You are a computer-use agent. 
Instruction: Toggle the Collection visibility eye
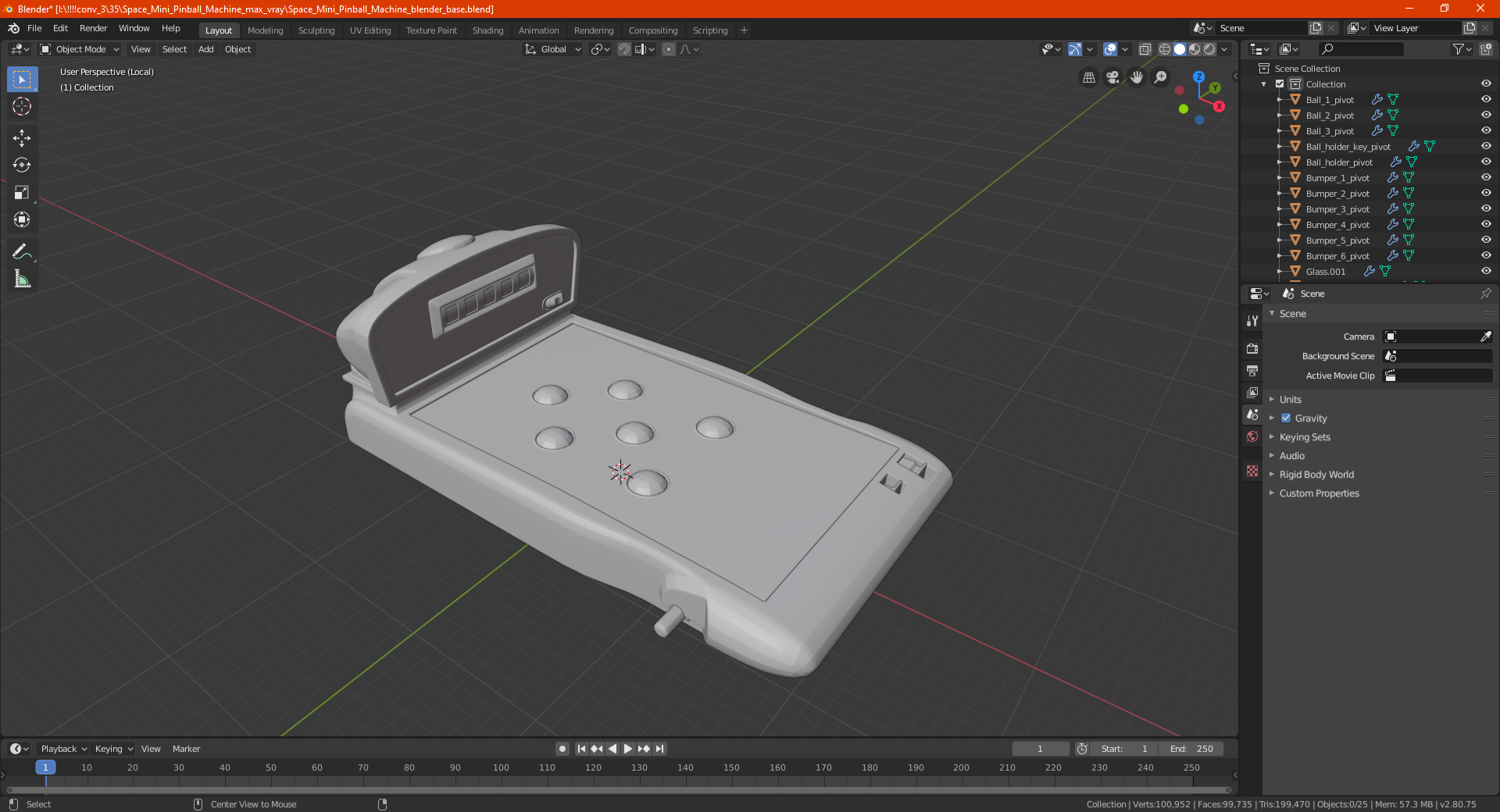coord(1486,84)
